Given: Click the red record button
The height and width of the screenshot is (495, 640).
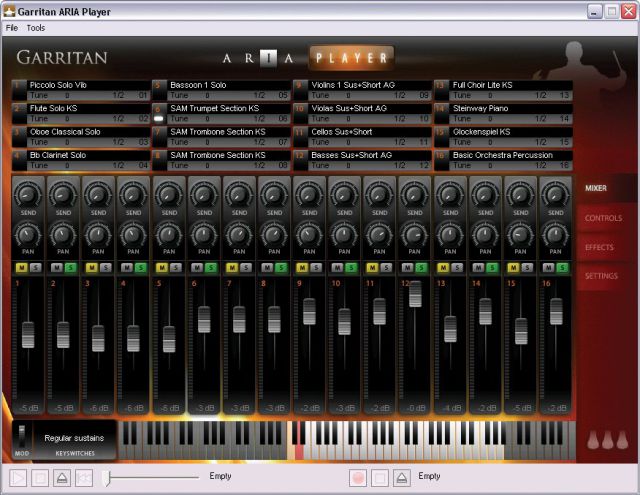Looking at the screenshot, I should click(x=358, y=477).
